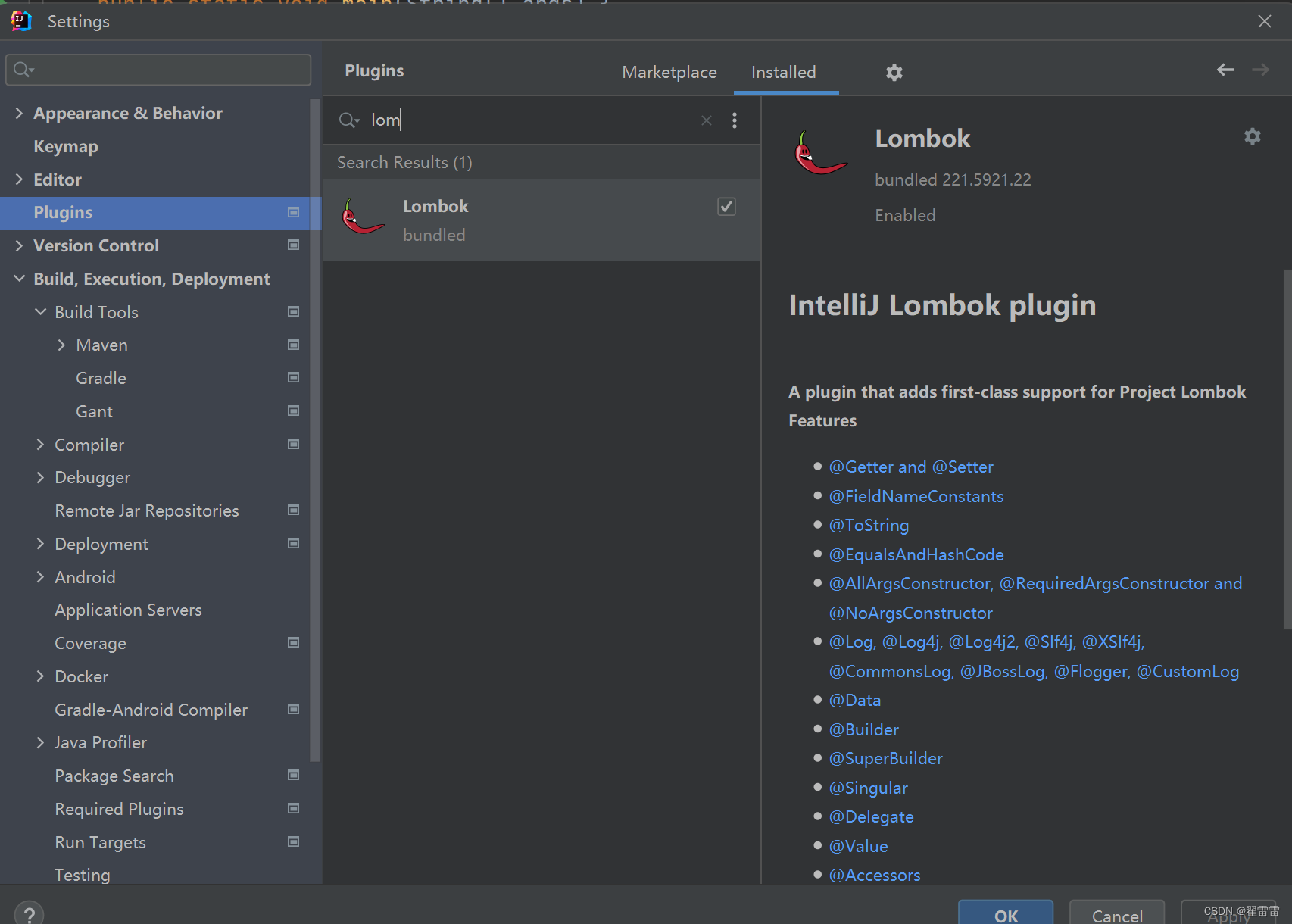Open the Testing settings page
Screen dimensions: 1292x924
tap(83, 875)
